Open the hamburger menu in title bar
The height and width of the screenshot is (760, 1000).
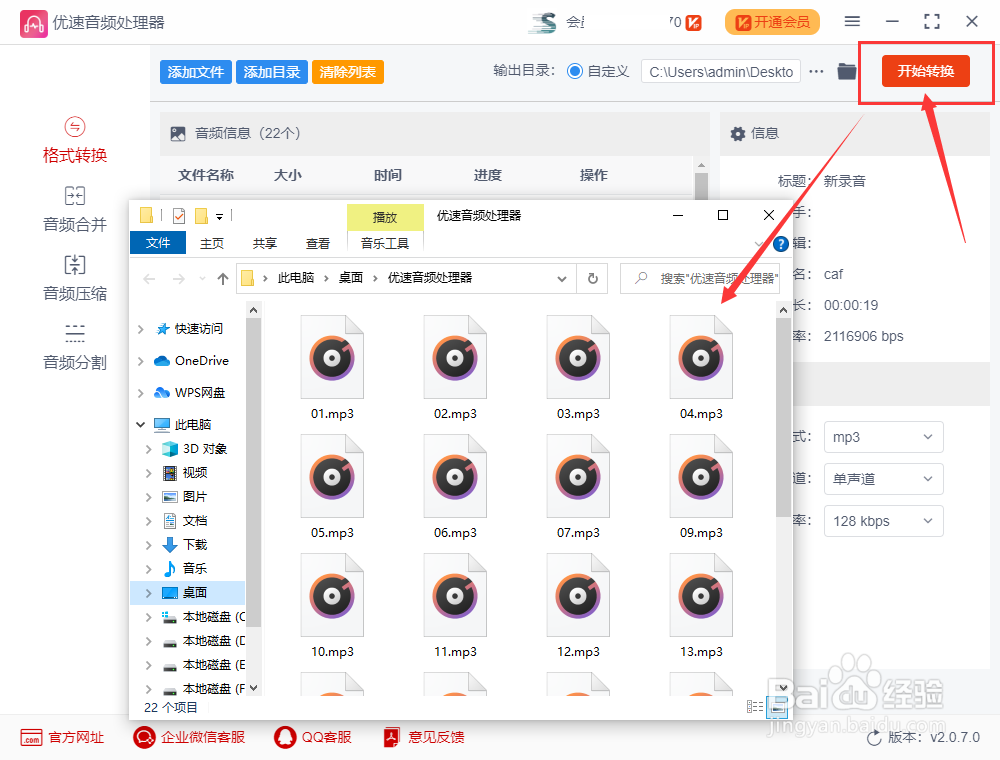(852, 22)
